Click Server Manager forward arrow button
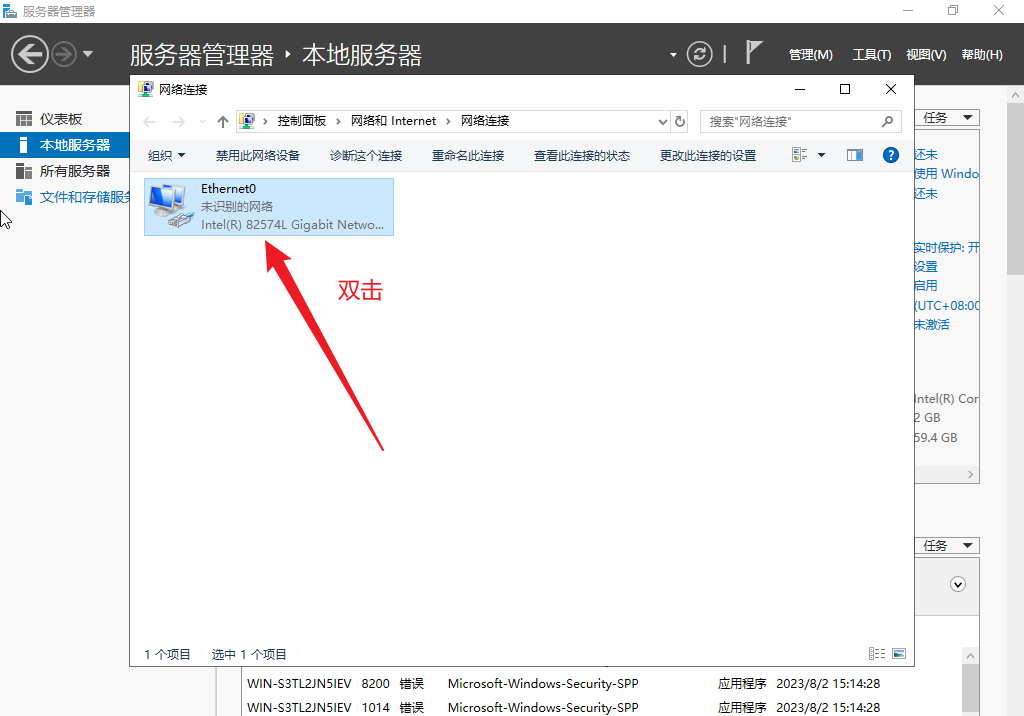Viewport: 1024px width, 716px height. [x=64, y=54]
